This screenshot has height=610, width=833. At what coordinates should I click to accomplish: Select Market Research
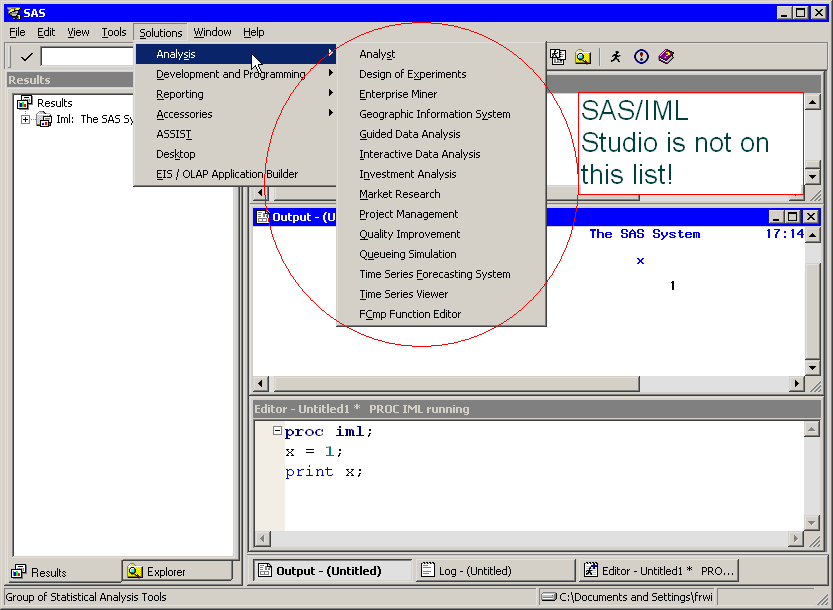(x=441, y=194)
